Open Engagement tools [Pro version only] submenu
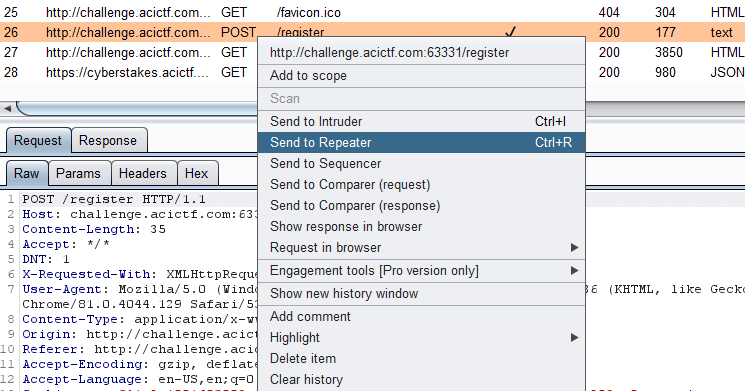Screen dimensions: 745x391 point(421,271)
